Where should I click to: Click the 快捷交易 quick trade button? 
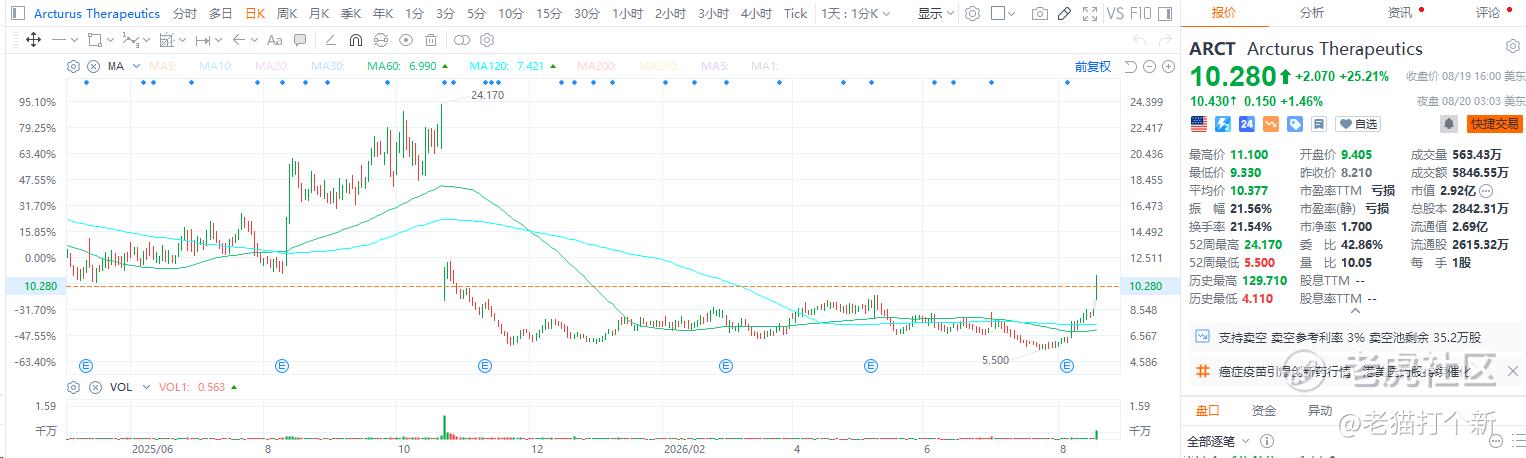coord(1494,124)
